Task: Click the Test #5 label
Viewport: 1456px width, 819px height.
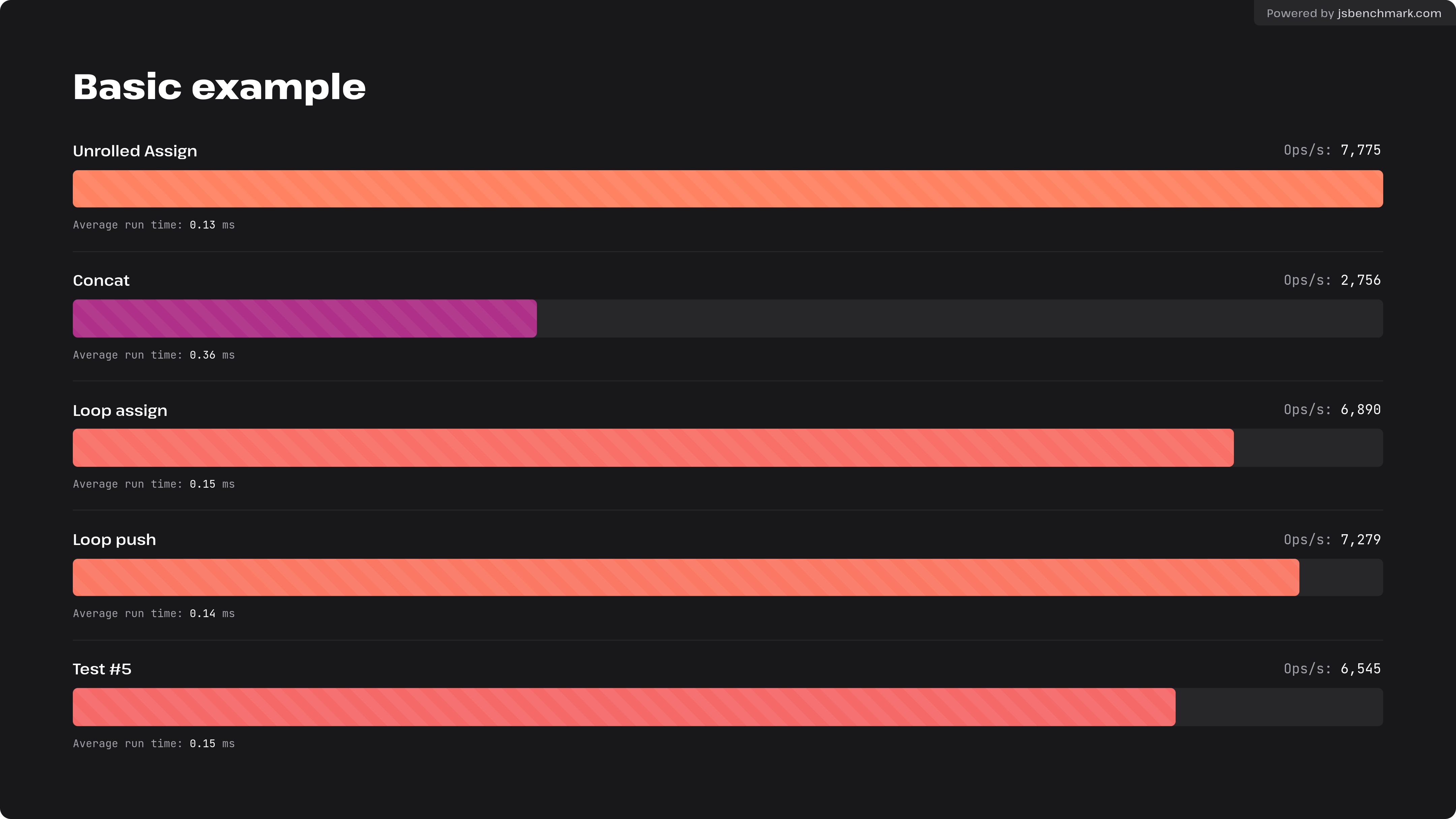Action: pyautogui.click(x=102, y=669)
